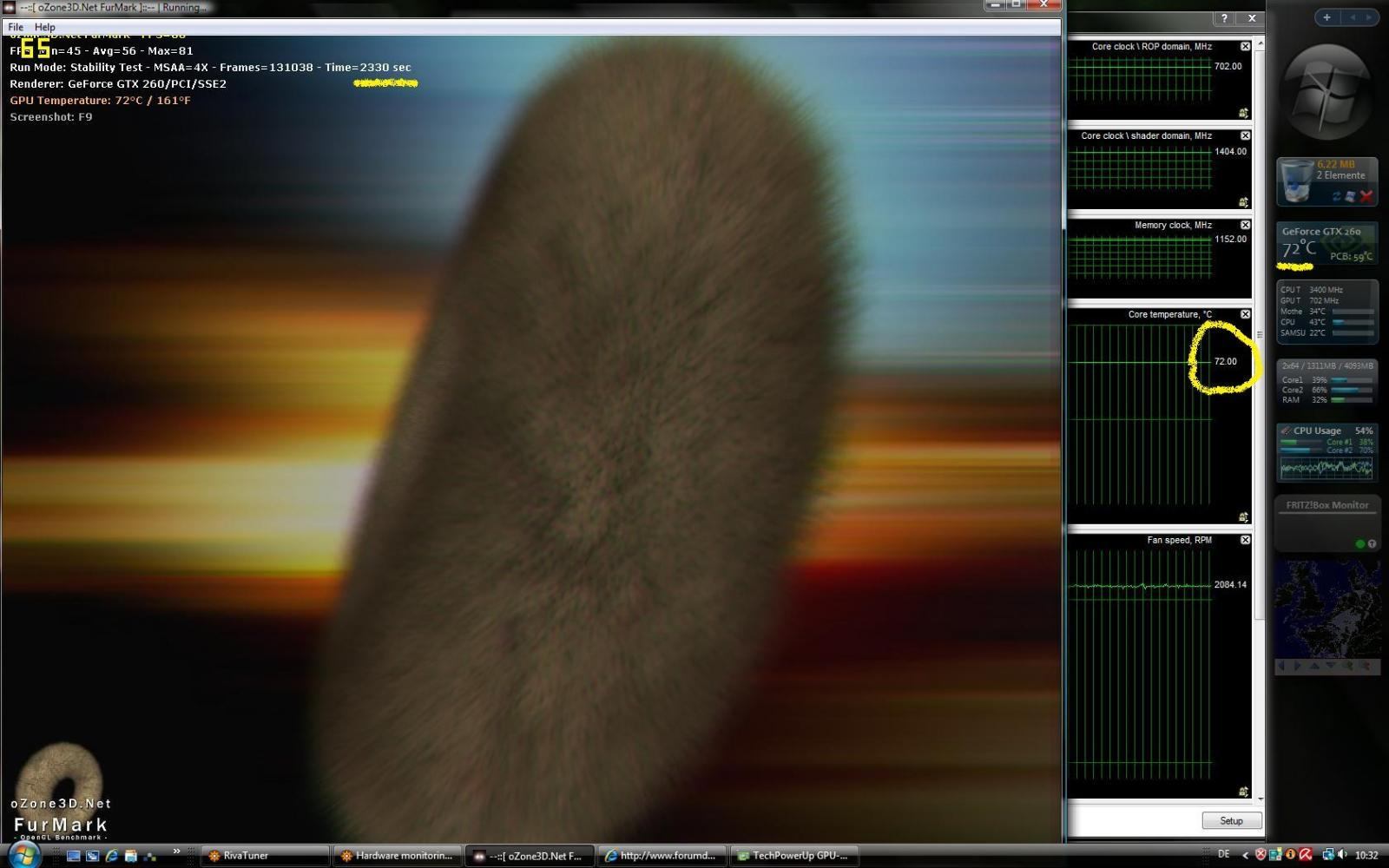Launch Internet Explorer from quick launch
This screenshot has width=1389, height=868.
[111, 856]
